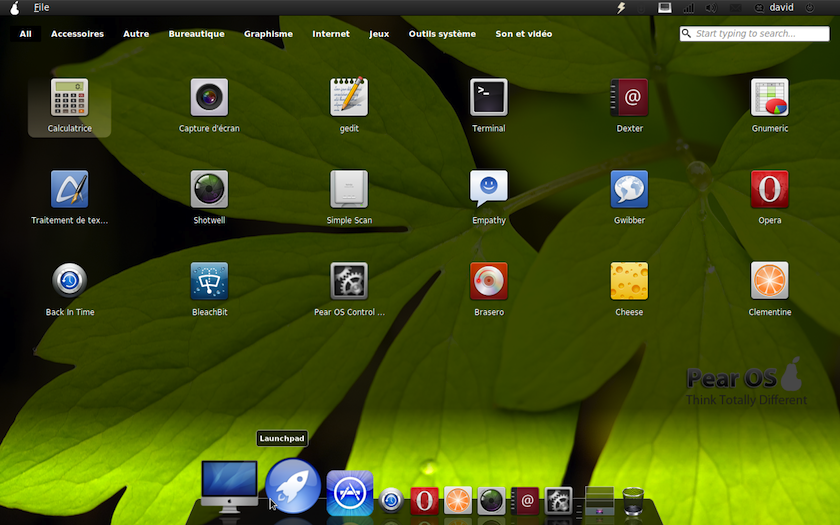Switch to the Son et vidéo category

pyautogui.click(x=523, y=34)
